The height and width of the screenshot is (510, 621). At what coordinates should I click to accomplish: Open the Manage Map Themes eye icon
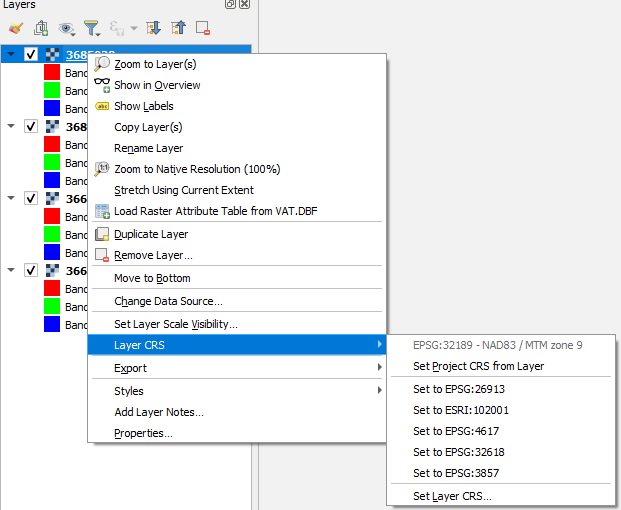66,29
